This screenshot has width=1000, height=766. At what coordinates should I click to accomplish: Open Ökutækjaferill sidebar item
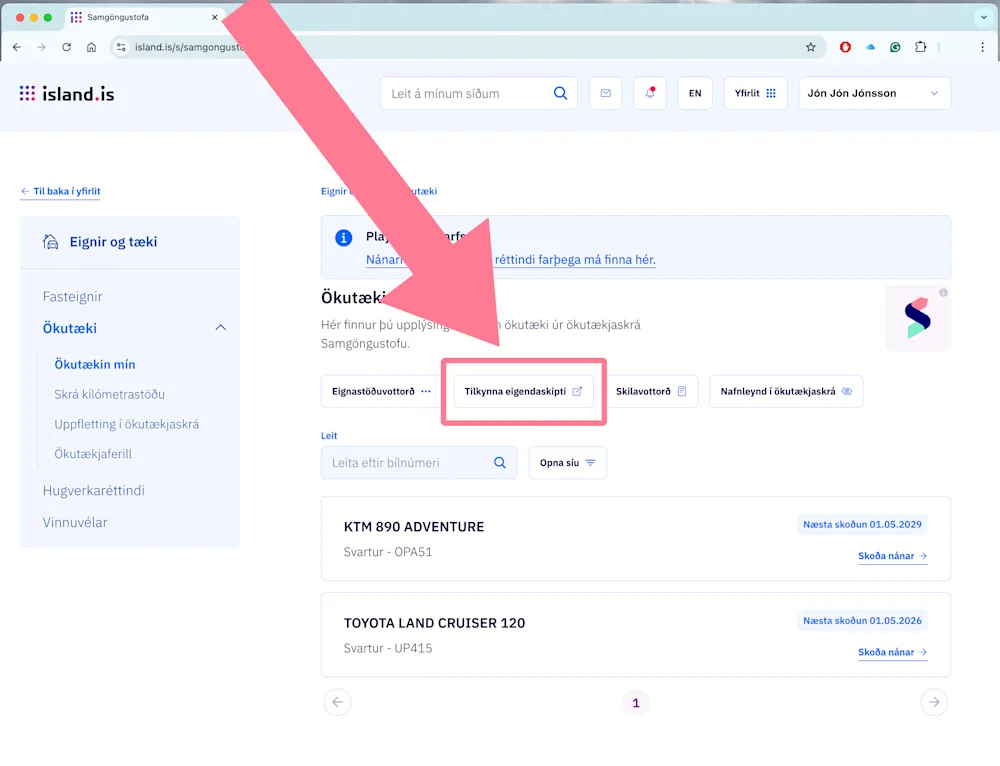coord(93,453)
